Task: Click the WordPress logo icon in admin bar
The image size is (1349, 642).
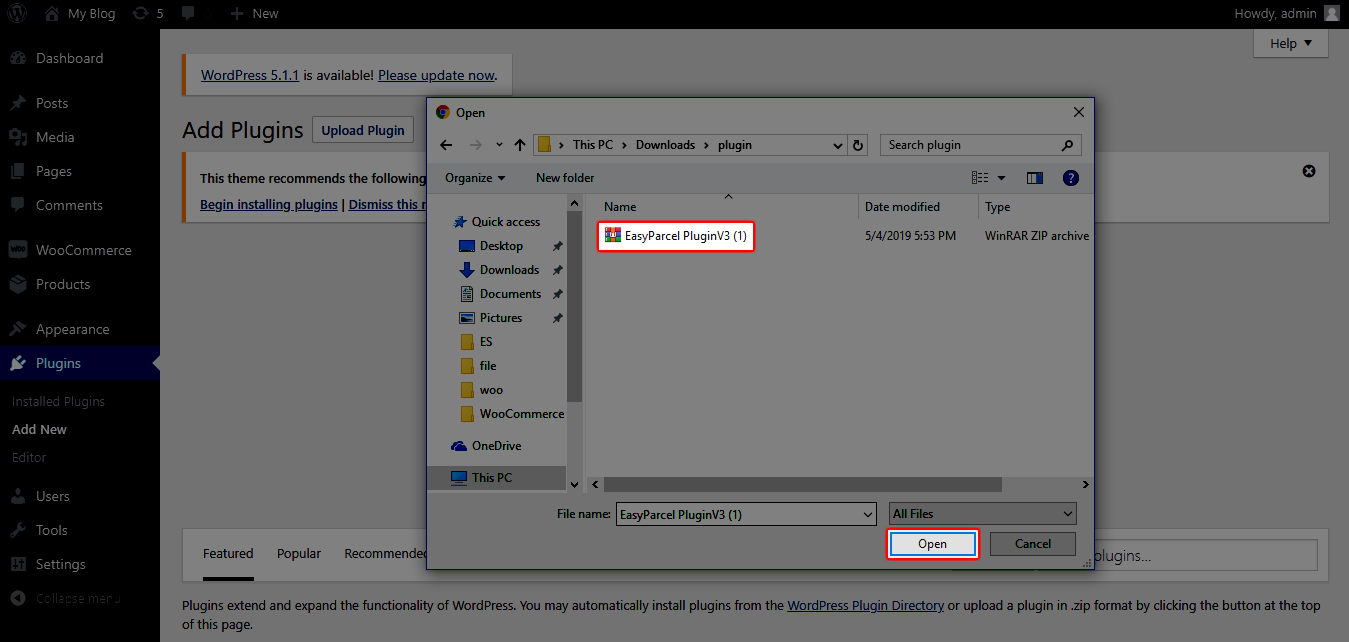Action: click(18, 14)
